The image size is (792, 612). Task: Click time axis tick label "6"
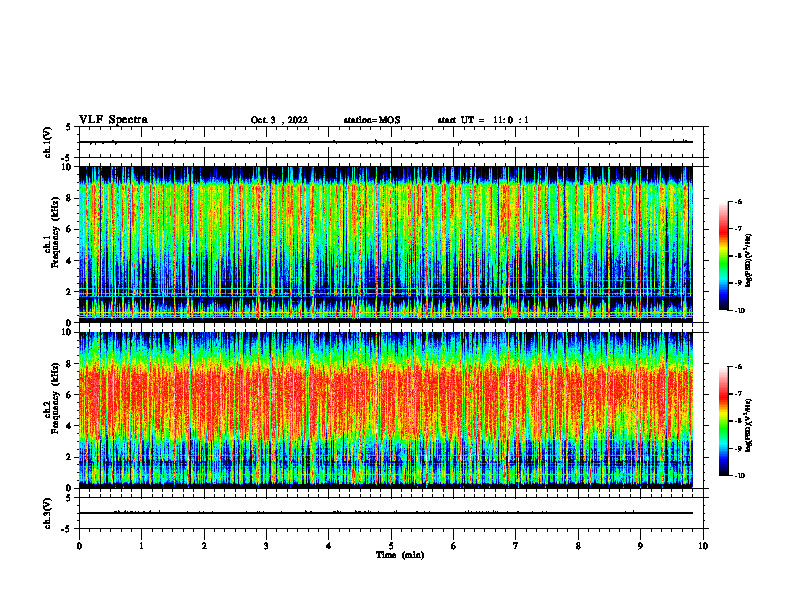(x=454, y=546)
